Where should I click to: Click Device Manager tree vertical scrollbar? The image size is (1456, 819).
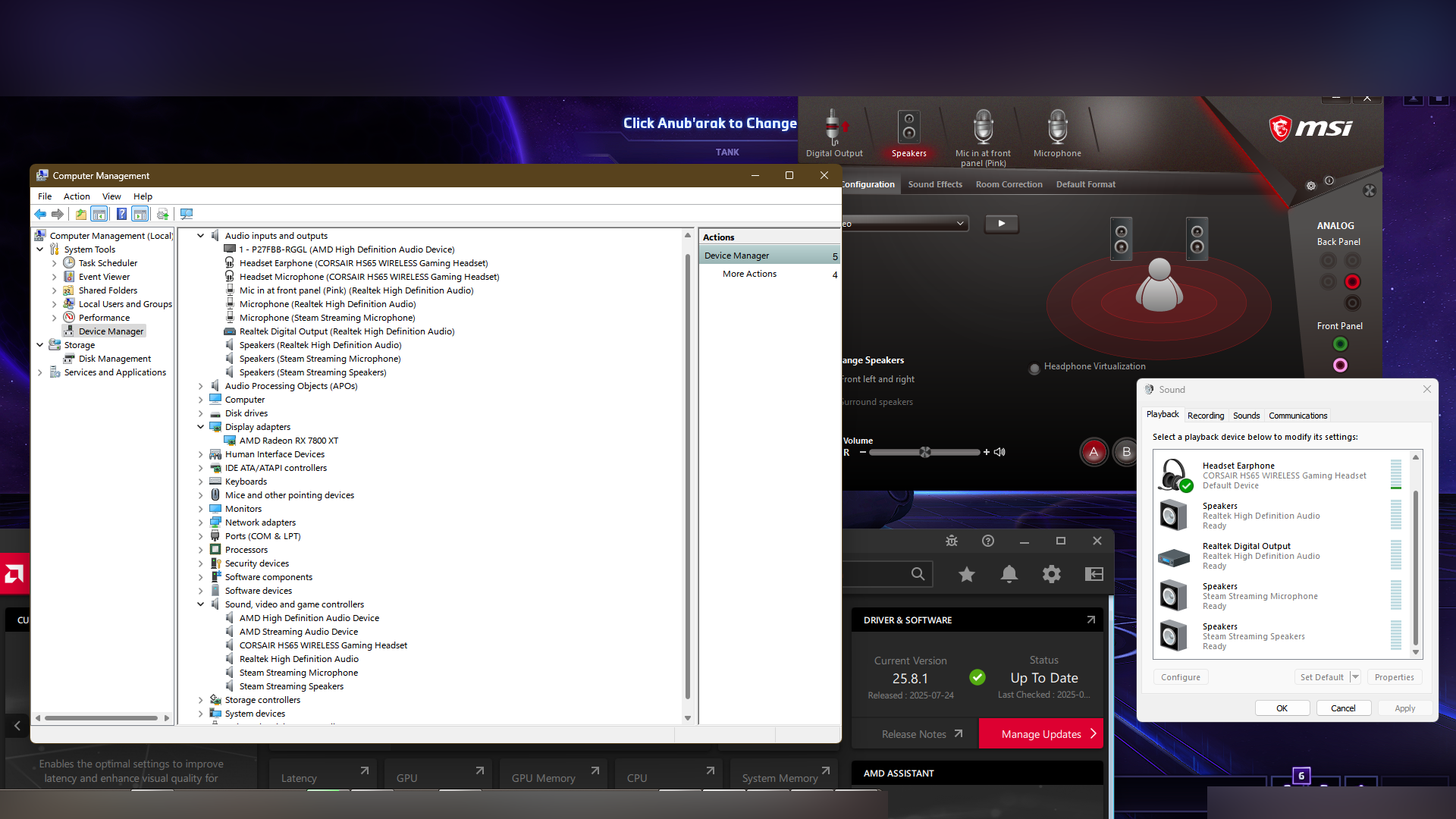(688, 477)
